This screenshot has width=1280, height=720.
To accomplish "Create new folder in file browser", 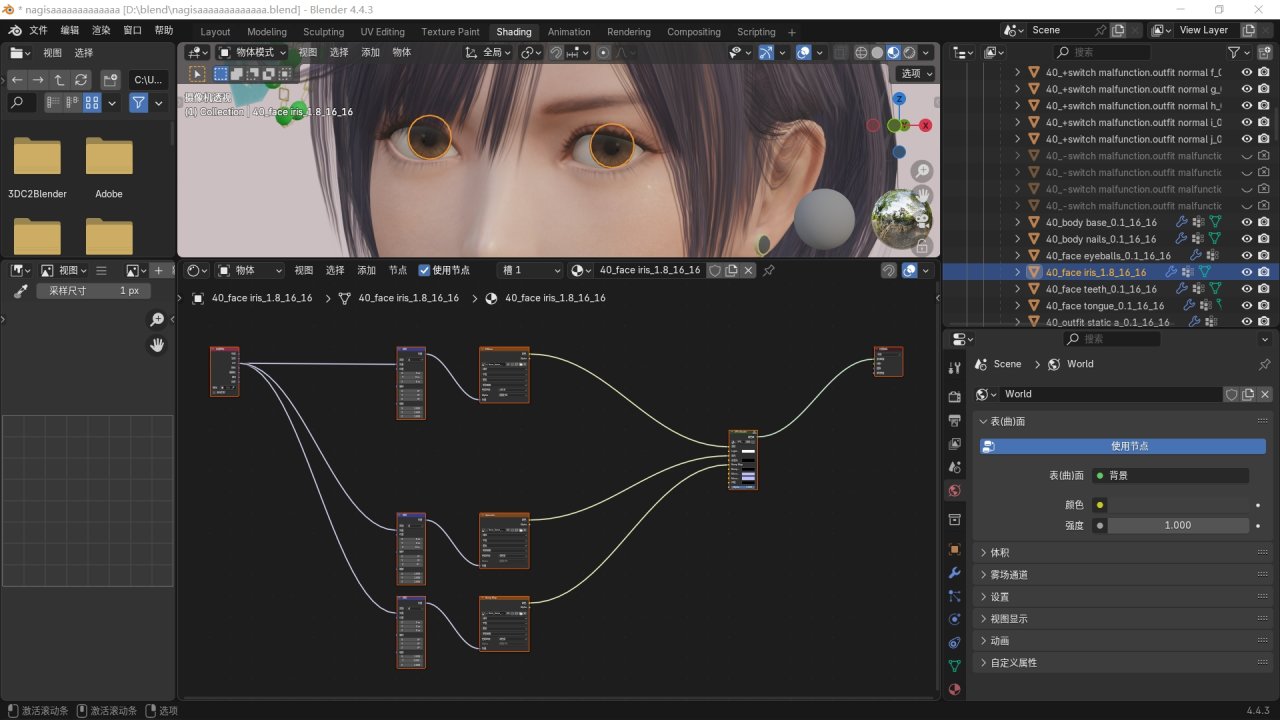I will 111,79.
